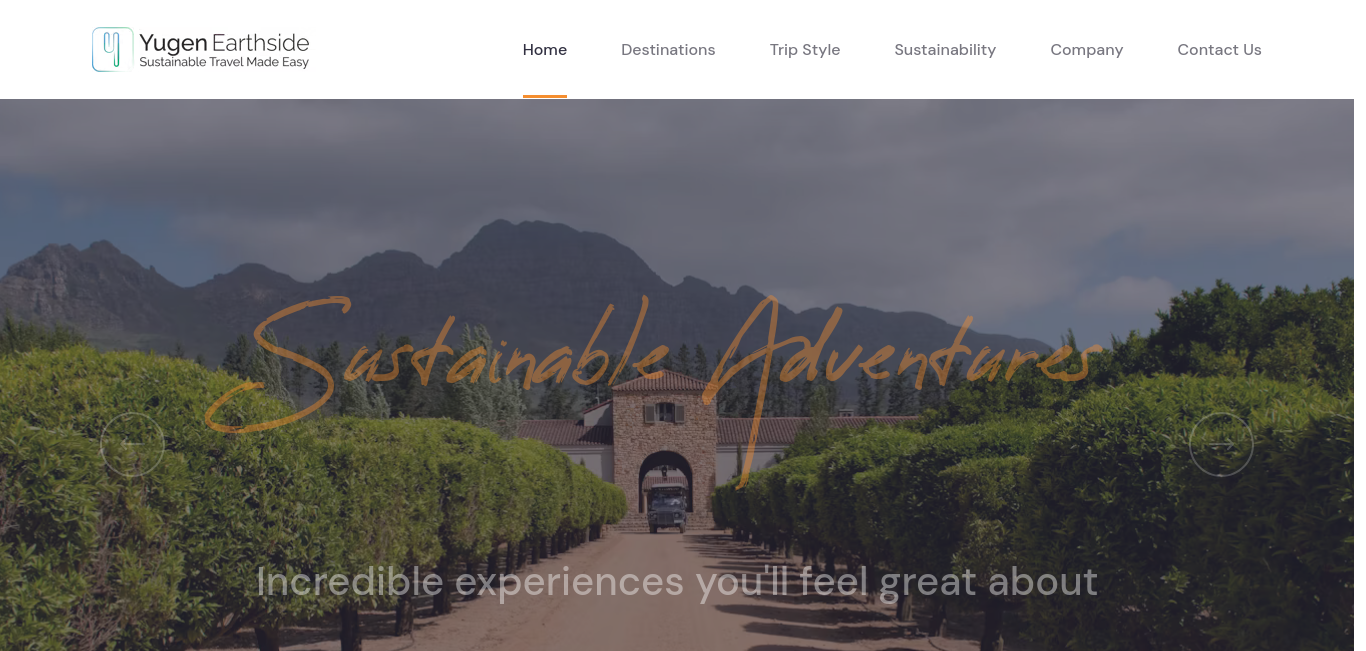Click the Yugen Earthside paperclip logo icon

click(x=112, y=49)
